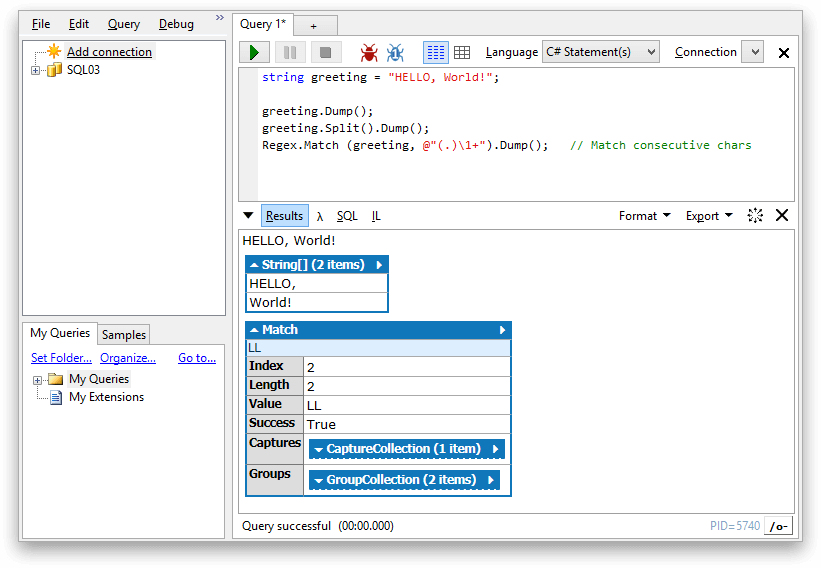Select My Queries folder in tree

[x=99, y=379]
